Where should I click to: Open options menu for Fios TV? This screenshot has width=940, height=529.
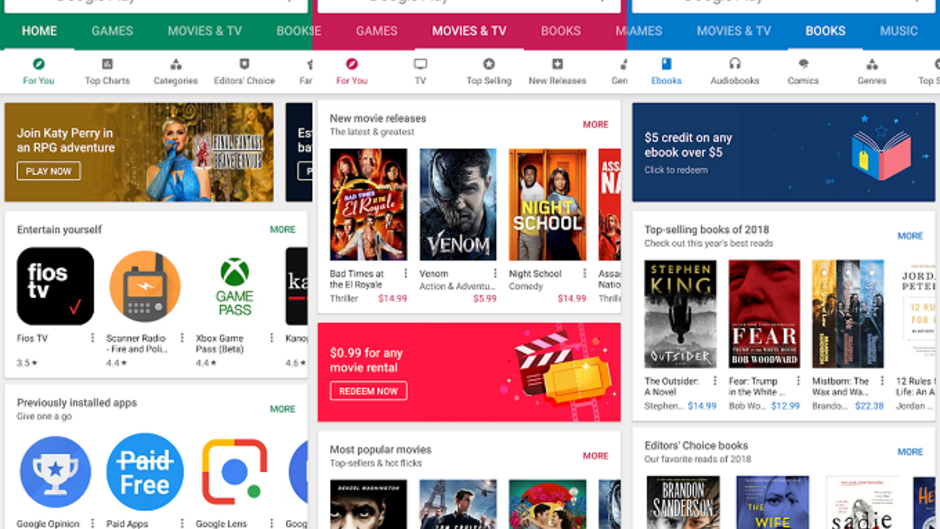click(92, 338)
